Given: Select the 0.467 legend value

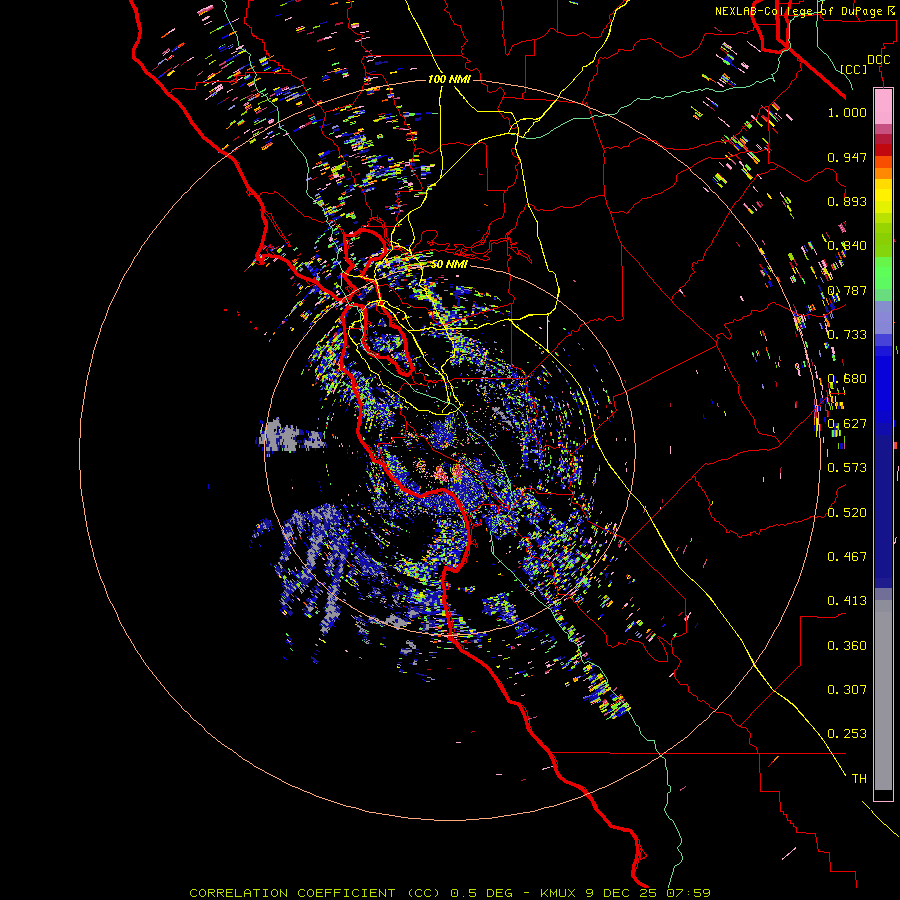Looking at the screenshot, I should click(847, 557).
